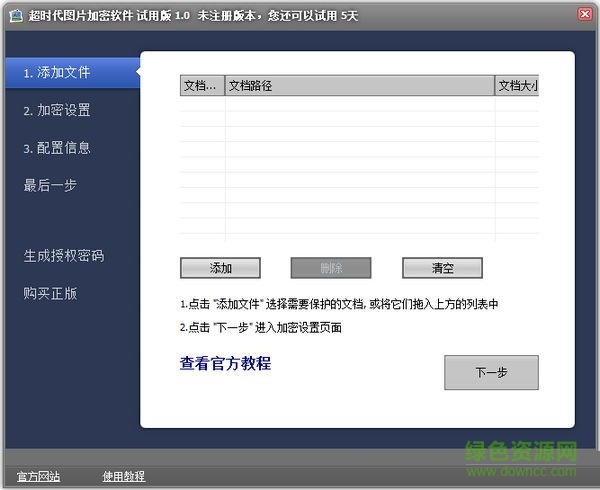
Task: Click the greyed 删除 button
Action: (331, 268)
